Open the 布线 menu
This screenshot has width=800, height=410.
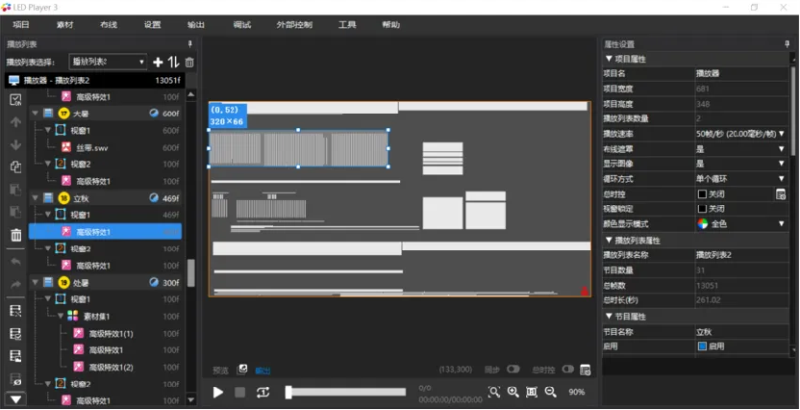(x=109, y=24)
